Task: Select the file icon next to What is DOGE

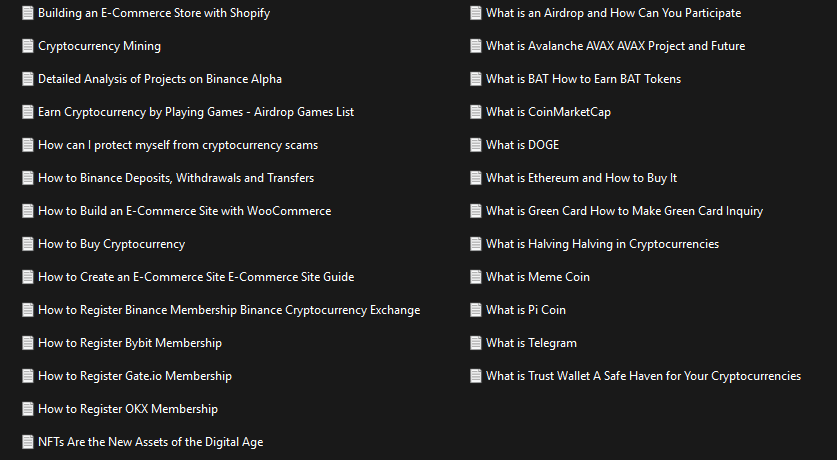Action: coord(476,145)
